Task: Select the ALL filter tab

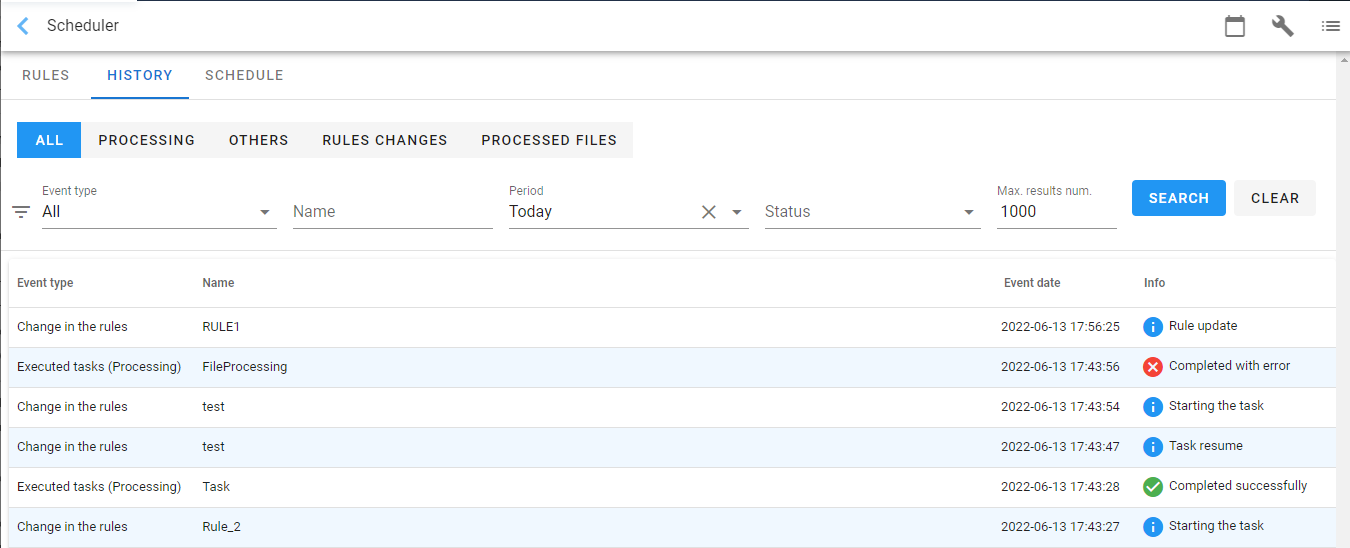Action: click(x=49, y=140)
